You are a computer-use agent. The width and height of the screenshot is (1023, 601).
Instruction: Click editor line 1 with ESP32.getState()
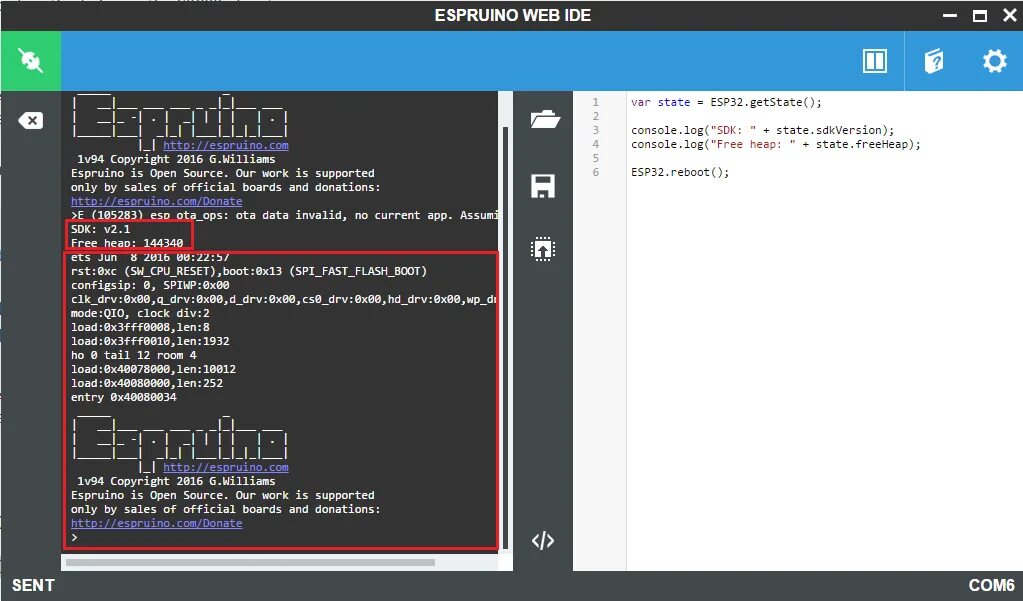coord(726,102)
